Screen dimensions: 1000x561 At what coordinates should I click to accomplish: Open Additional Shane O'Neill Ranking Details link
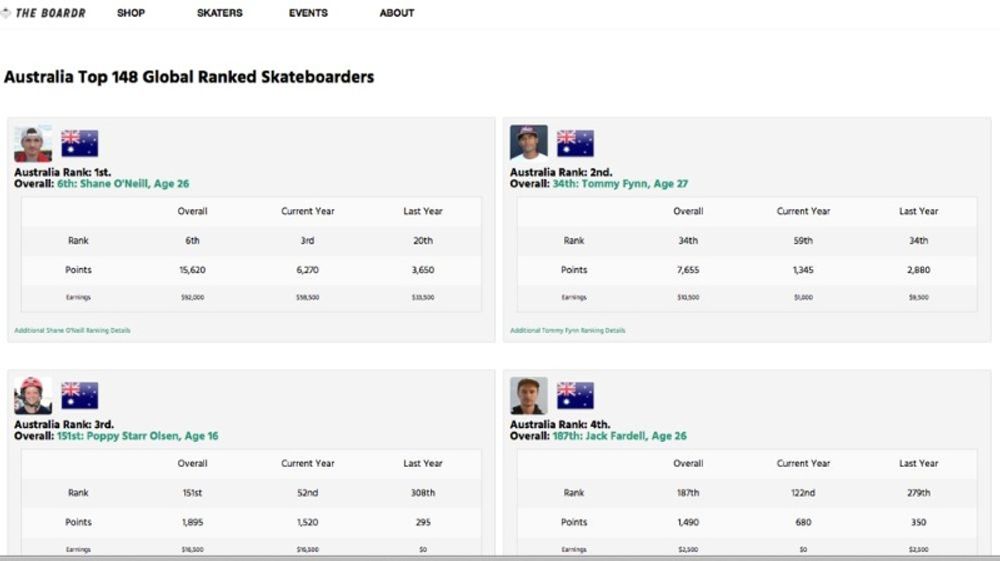coord(72,330)
